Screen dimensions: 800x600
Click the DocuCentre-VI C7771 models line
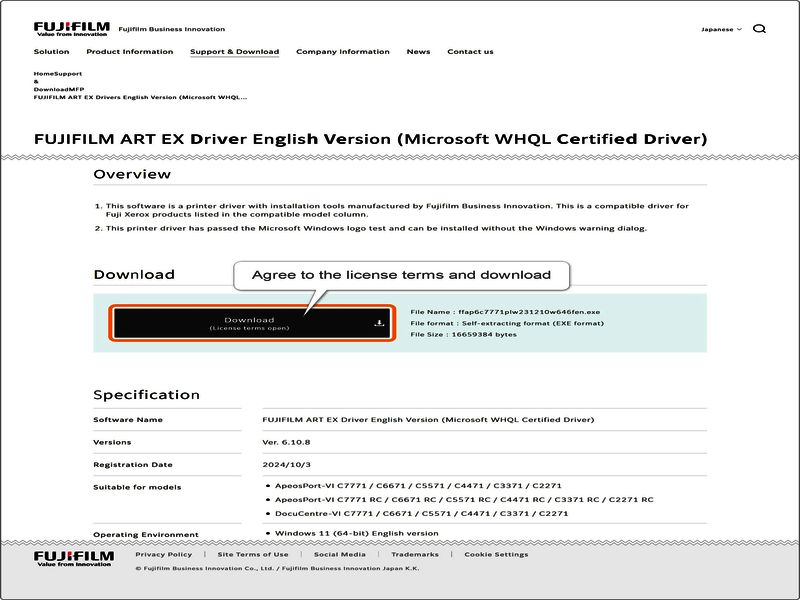pyautogui.click(x=421, y=513)
